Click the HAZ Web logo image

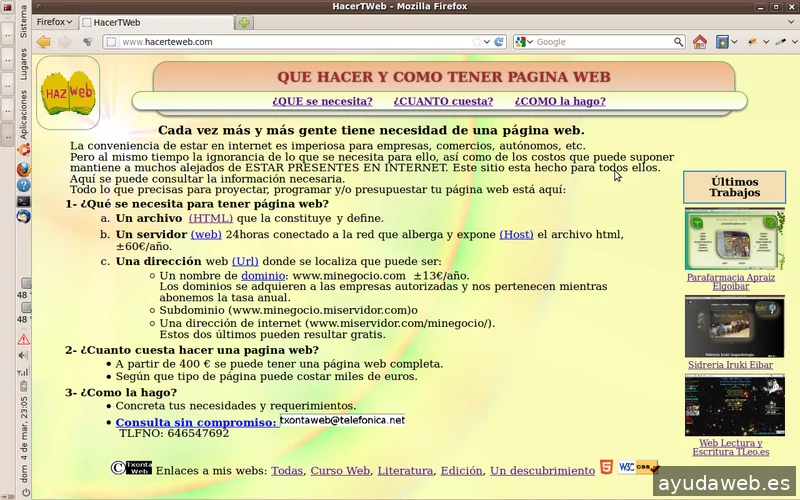[68, 92]
